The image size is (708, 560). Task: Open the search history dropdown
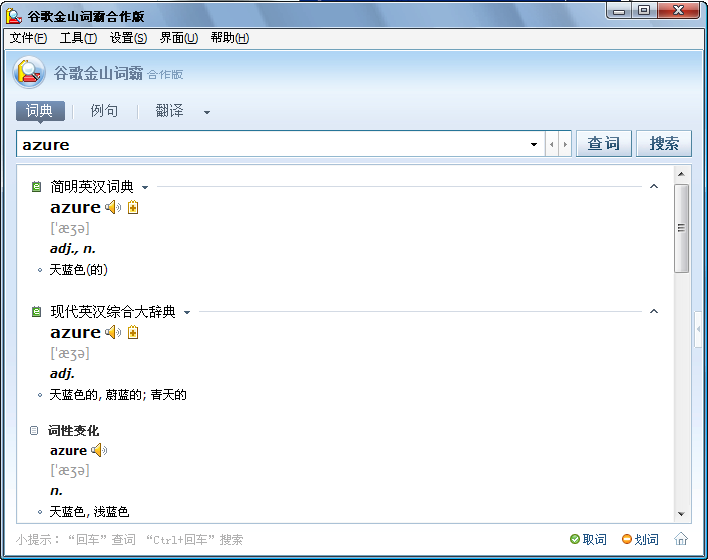(534, 145)
